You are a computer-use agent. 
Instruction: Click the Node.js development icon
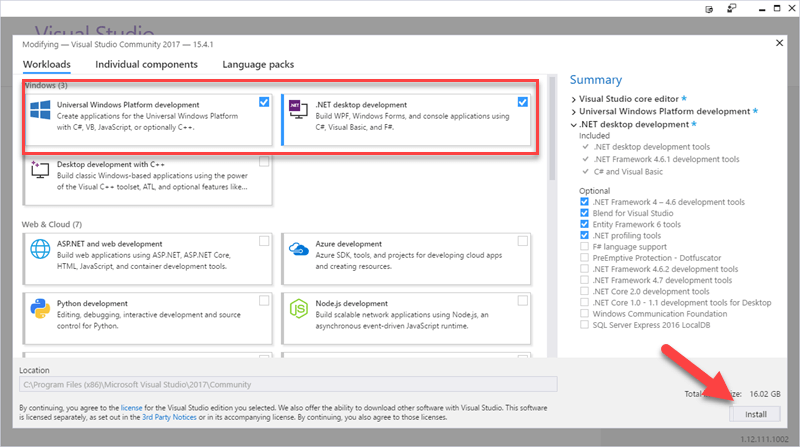(297, 306)
